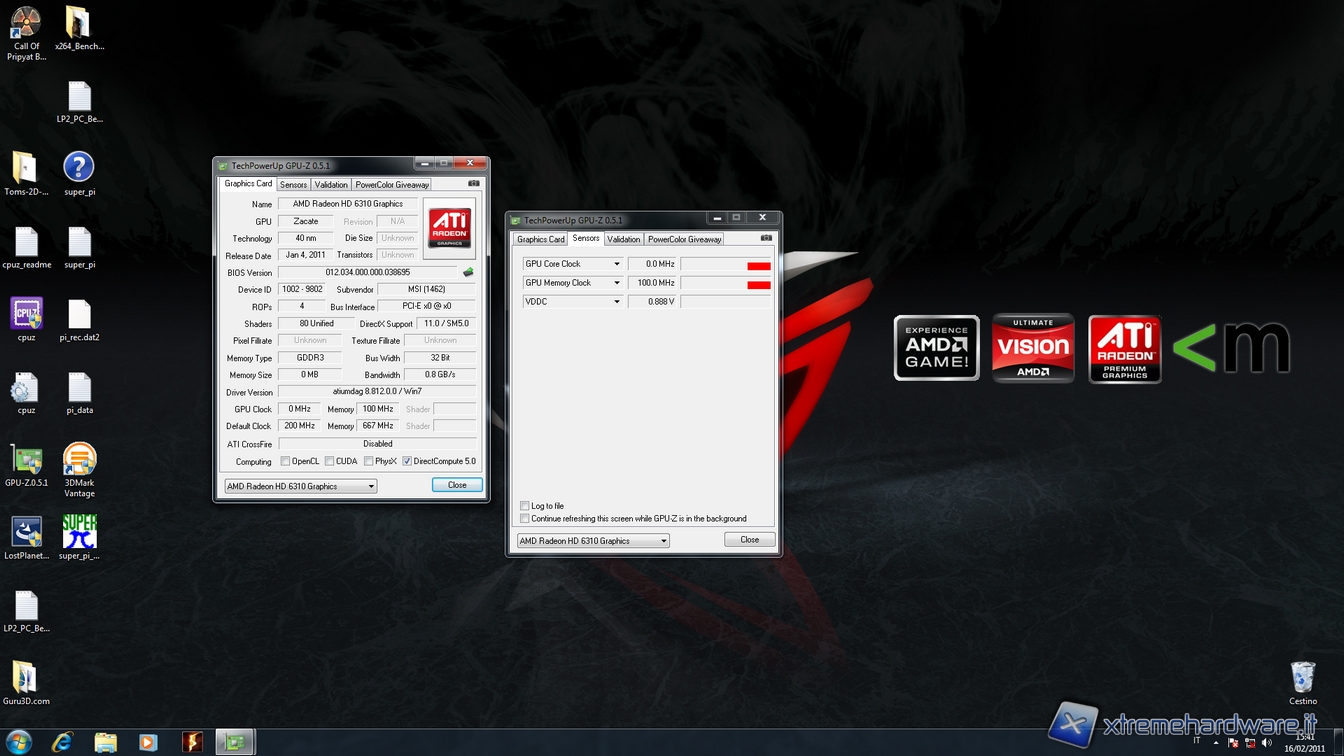Screen dimensions: 1344x756
Task: Click the BIOS save chip icon
Action: (468, 272)
